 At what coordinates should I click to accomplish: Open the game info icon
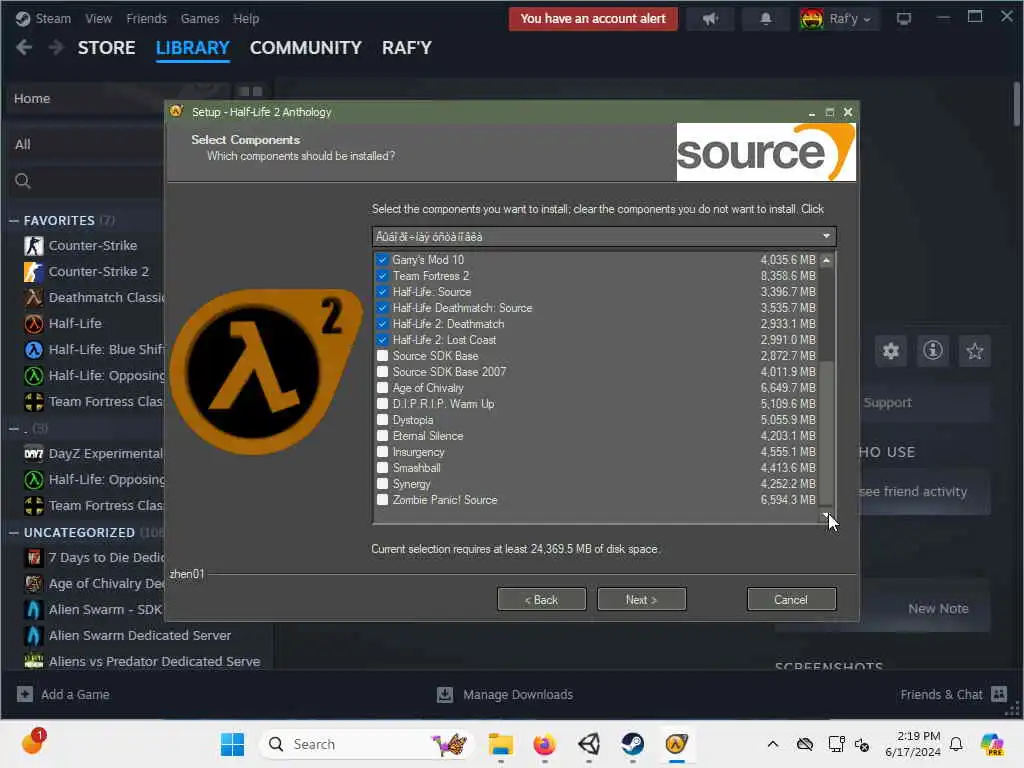(933, 351)
